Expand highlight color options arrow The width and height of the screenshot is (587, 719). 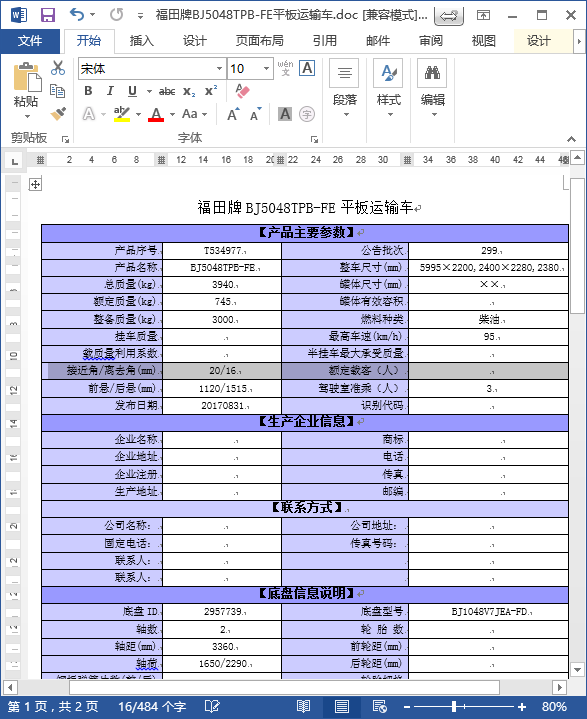138,114
